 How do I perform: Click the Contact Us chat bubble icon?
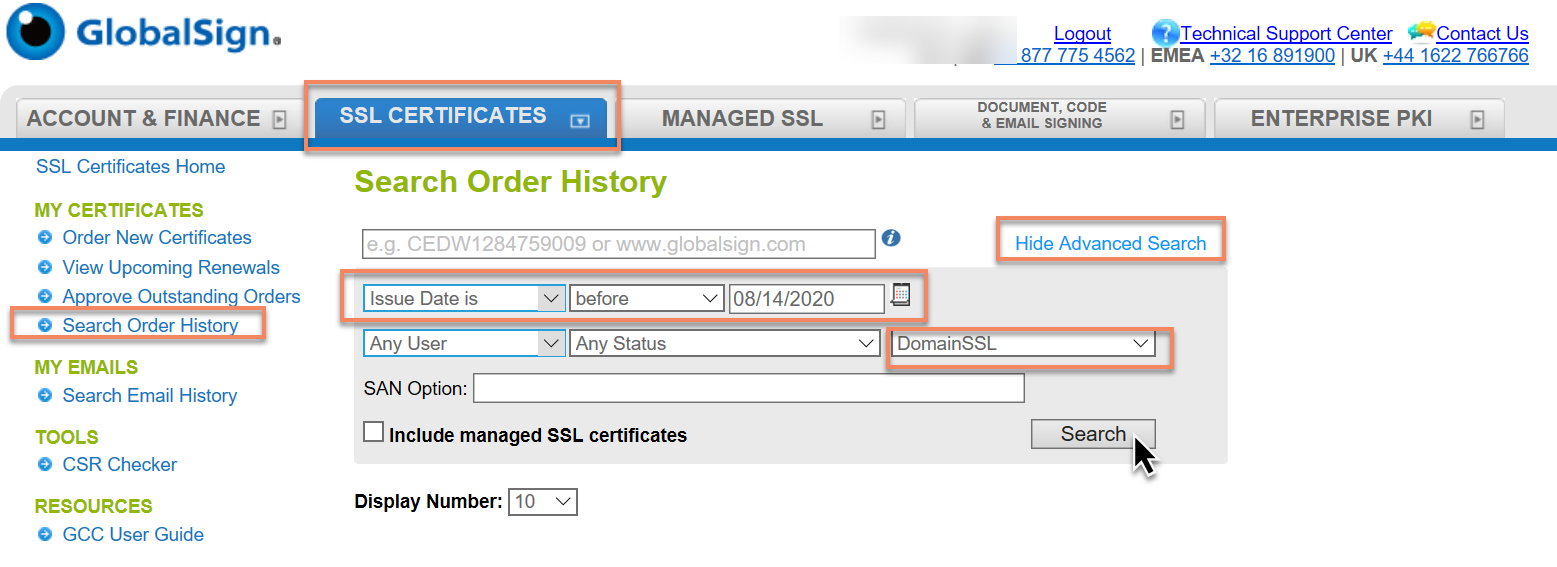(1421, 33)
